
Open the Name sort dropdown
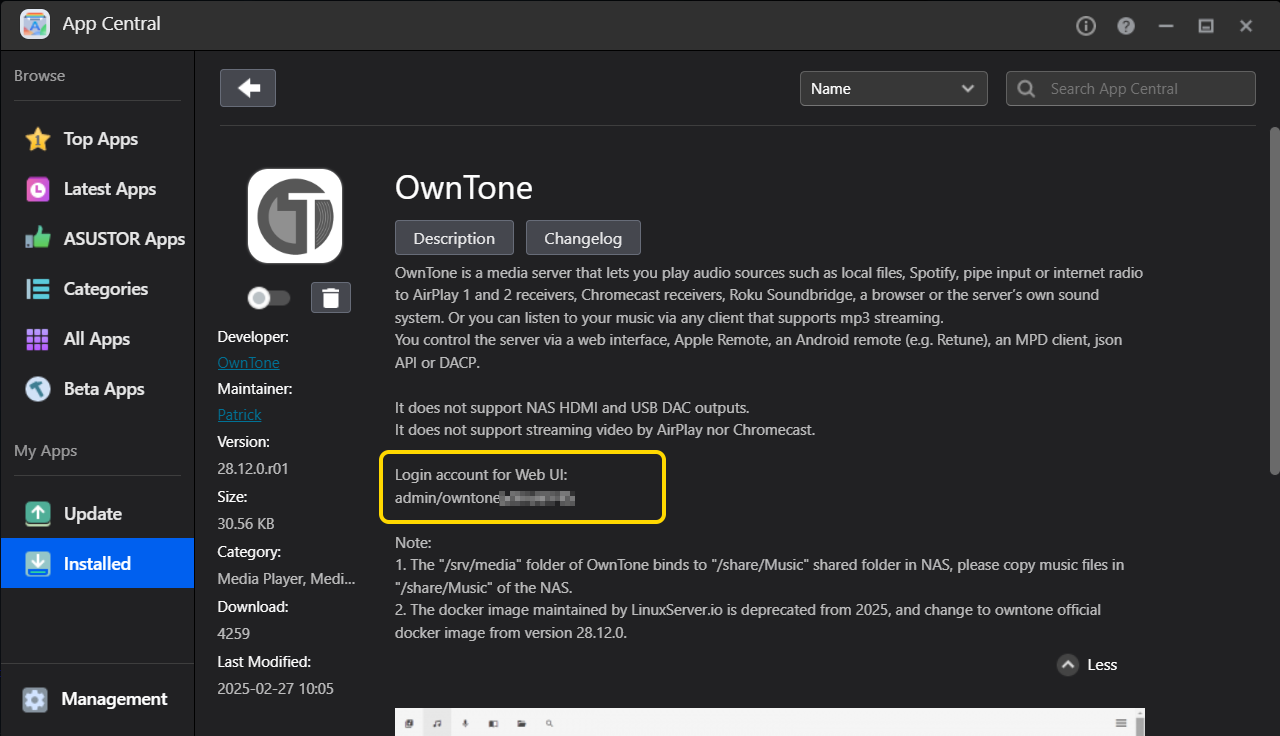tap(893, 88)
